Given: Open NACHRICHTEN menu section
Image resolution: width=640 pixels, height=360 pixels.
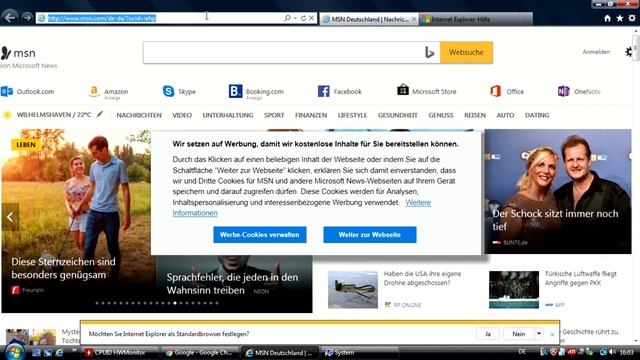Looking at the screenshot, I should coord(139,115).
